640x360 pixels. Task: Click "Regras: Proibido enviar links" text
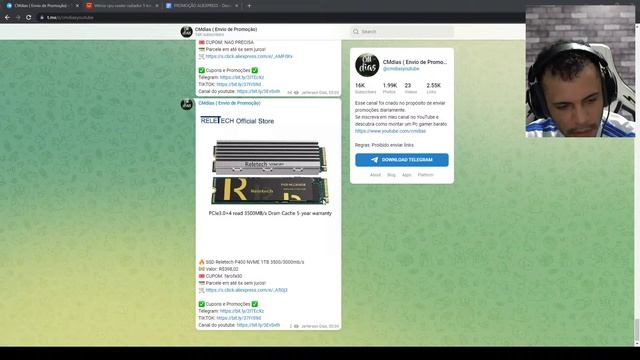(384, 145)
